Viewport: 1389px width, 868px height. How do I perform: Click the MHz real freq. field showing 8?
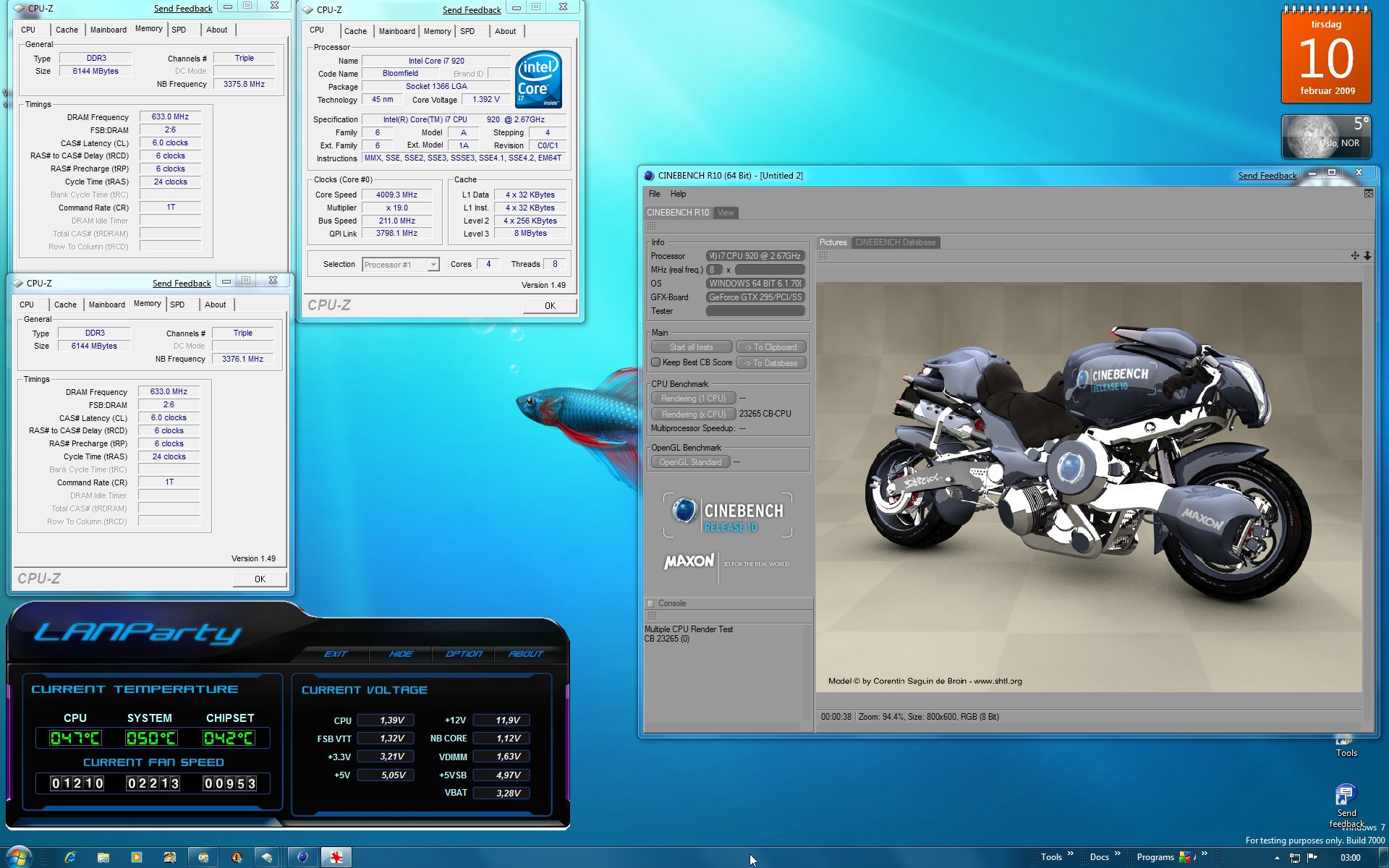[713, 270]
